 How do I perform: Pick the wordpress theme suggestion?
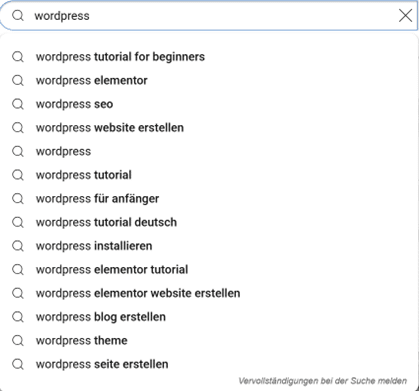pyautogui.click(x=209, y=341)
